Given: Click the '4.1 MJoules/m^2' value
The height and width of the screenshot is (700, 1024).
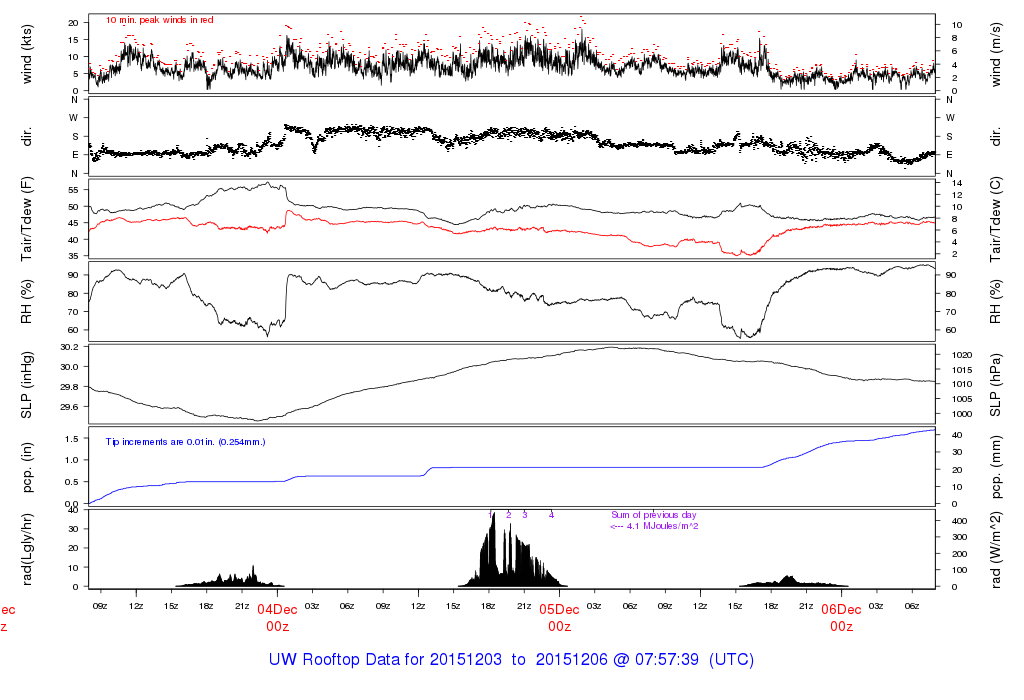Looking at the screenshot, I should coord(662,526).
